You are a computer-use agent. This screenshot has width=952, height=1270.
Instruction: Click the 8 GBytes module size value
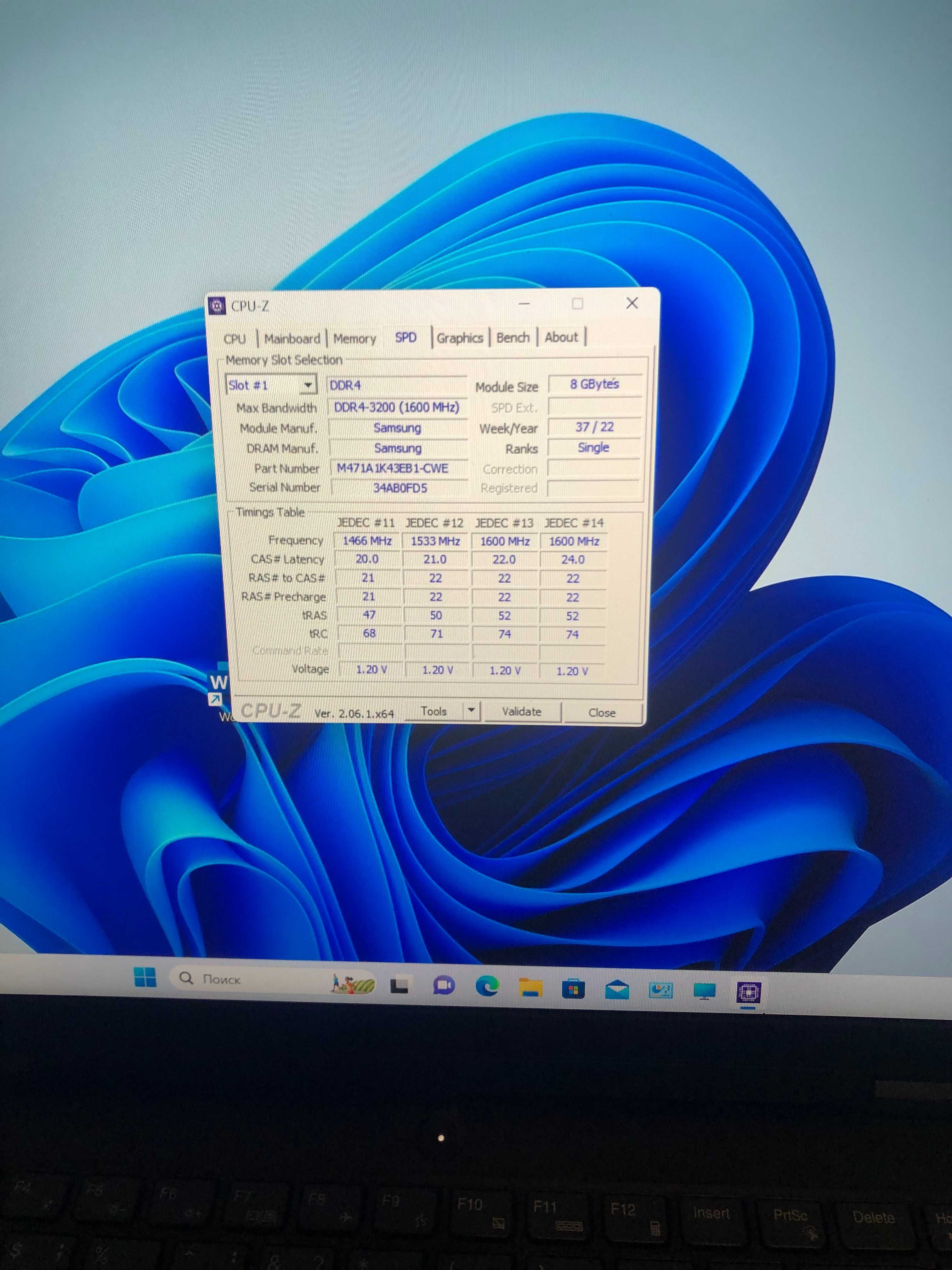pos(594,384)
